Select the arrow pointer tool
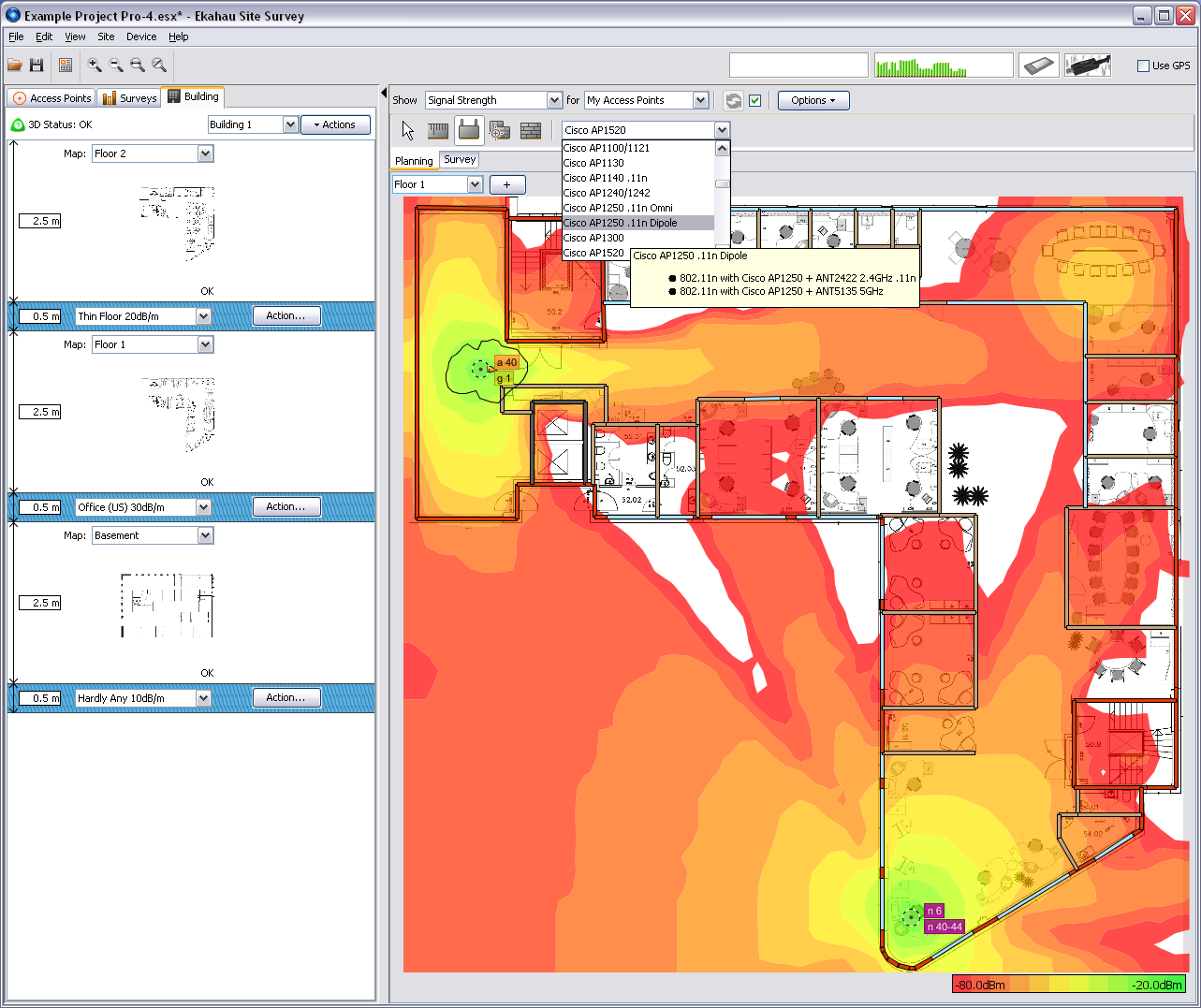Viewport: 1201px width, 1008px height. point(407,131)
